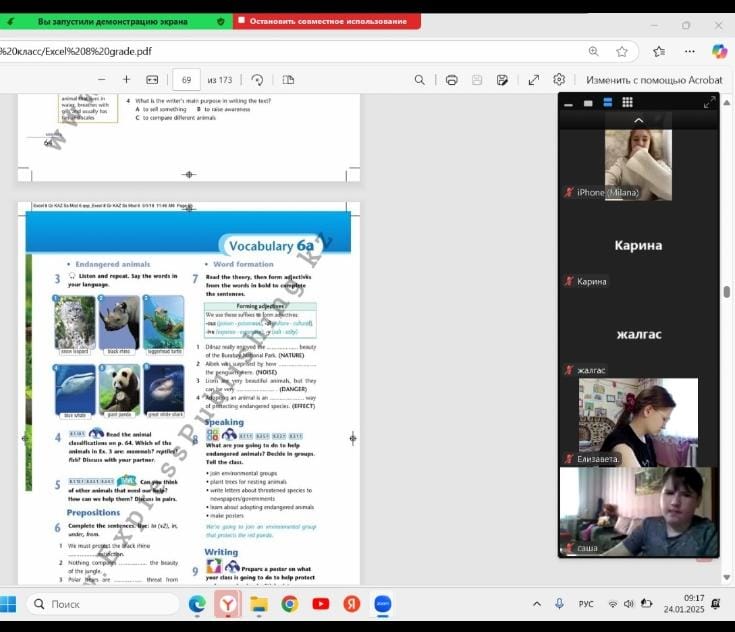Click the stop screen sharing button
This screenshot has width=735, height=632.
(327, 21)
